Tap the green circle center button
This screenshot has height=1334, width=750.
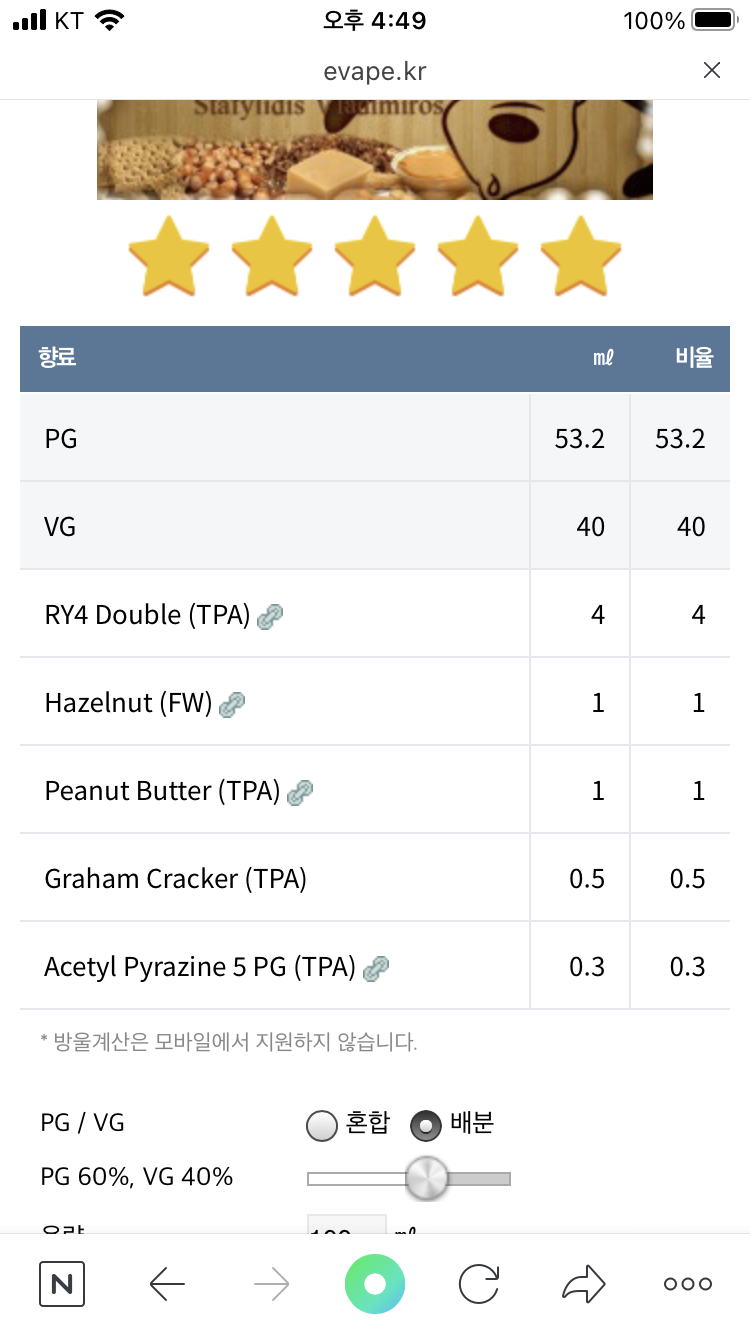pos(375,1284)
